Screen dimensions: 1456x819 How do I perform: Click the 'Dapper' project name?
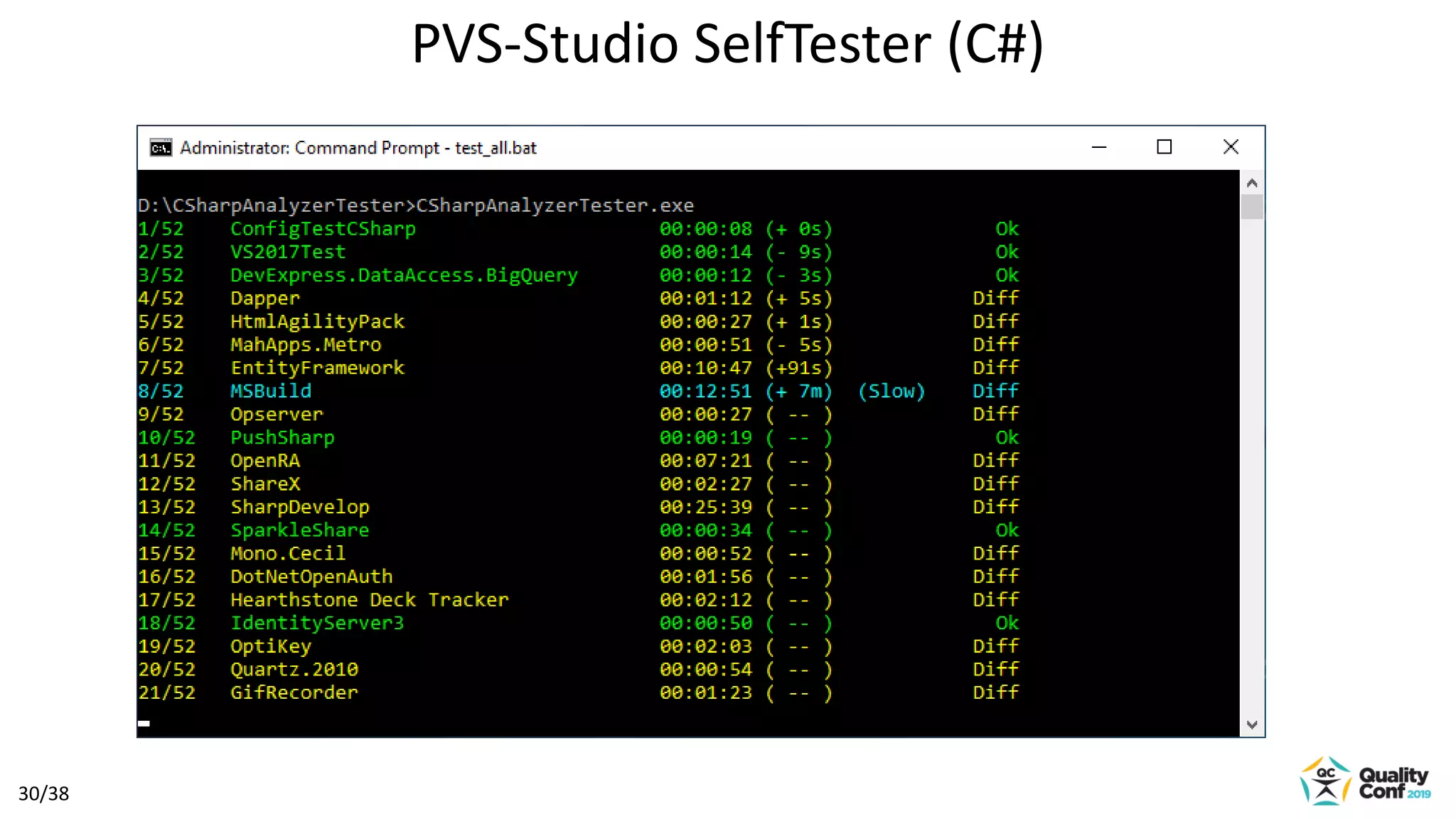[265, 299]
